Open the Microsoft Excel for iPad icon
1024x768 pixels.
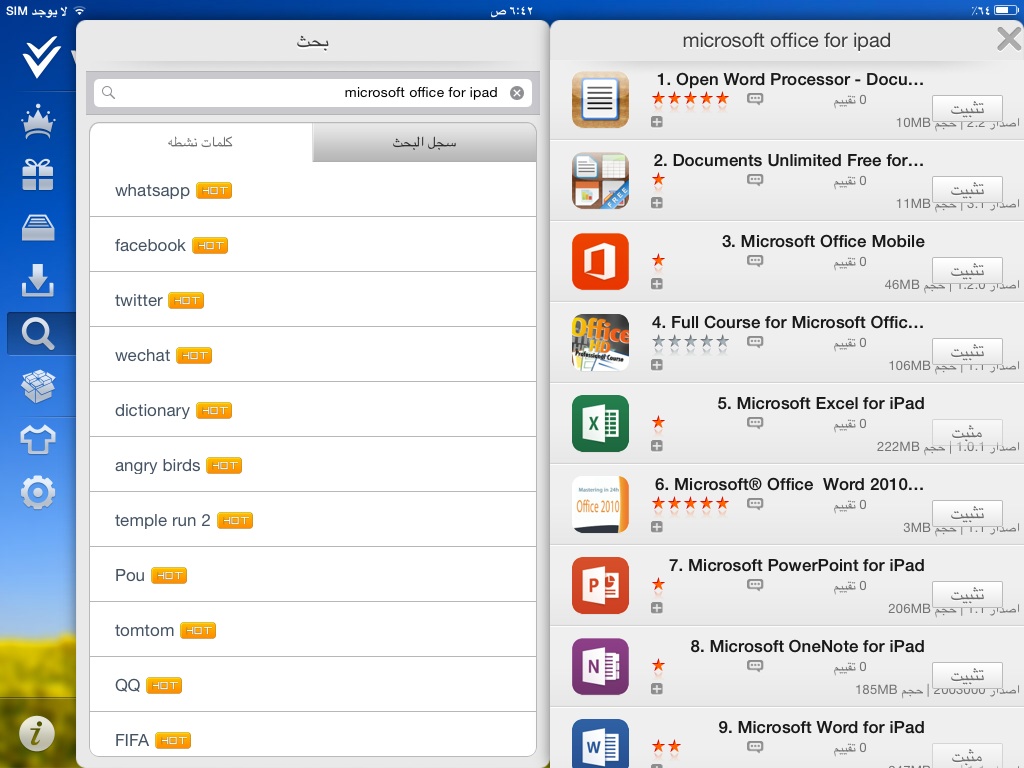600,423
